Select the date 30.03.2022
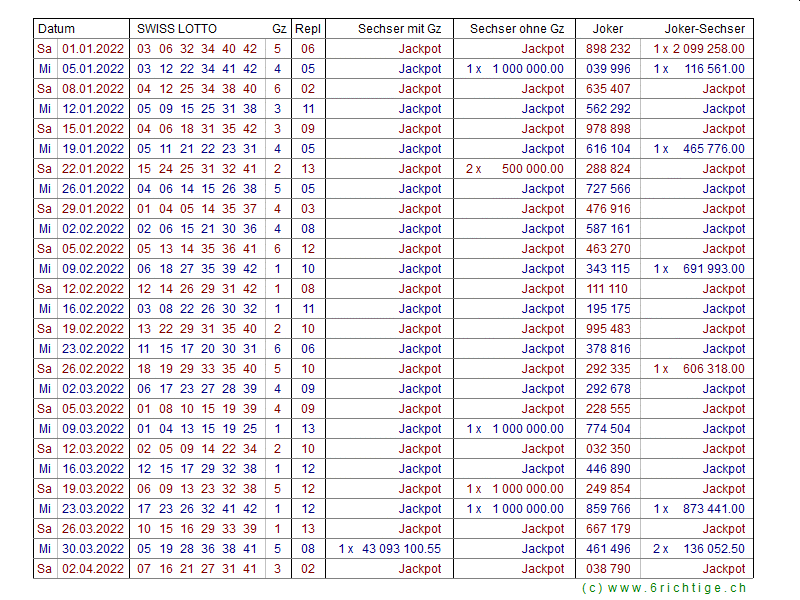 tap(93, 549)
